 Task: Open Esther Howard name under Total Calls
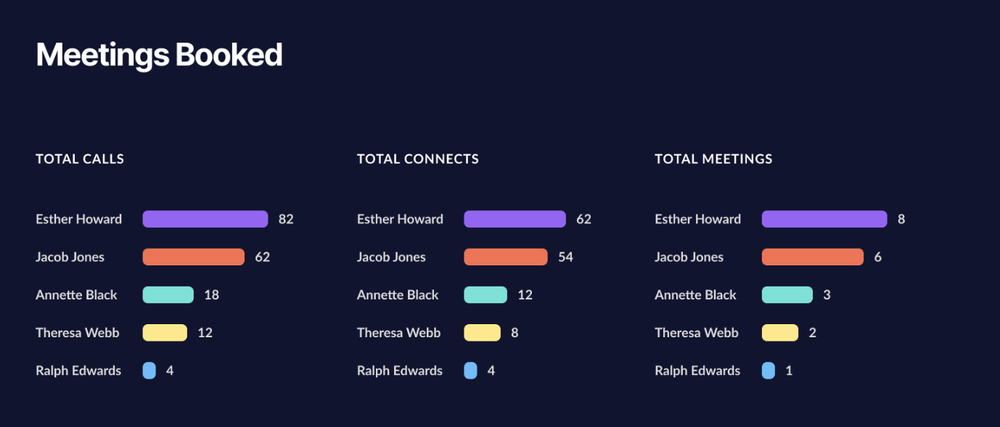79,219
